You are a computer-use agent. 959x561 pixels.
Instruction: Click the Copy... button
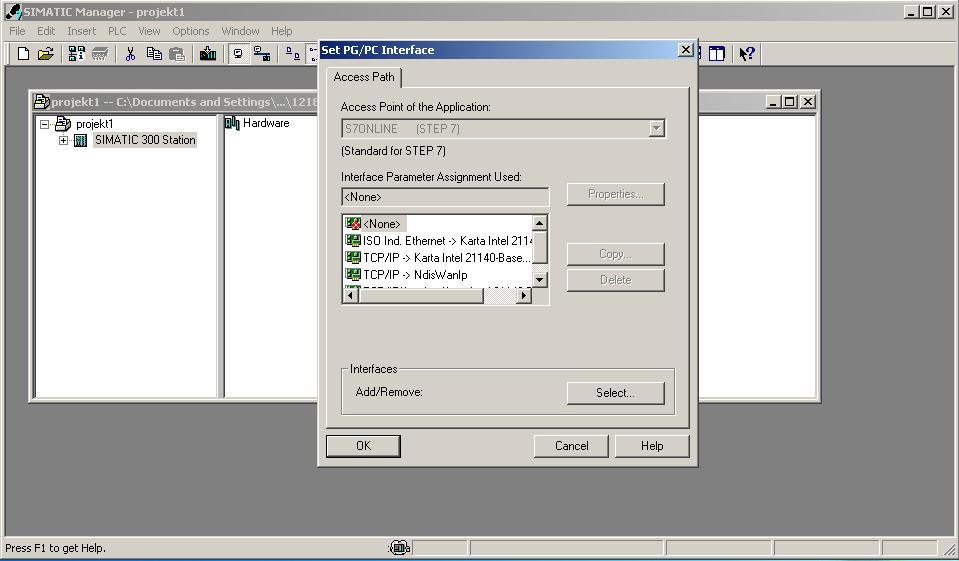pyautogui.click(x=615, y=254)
